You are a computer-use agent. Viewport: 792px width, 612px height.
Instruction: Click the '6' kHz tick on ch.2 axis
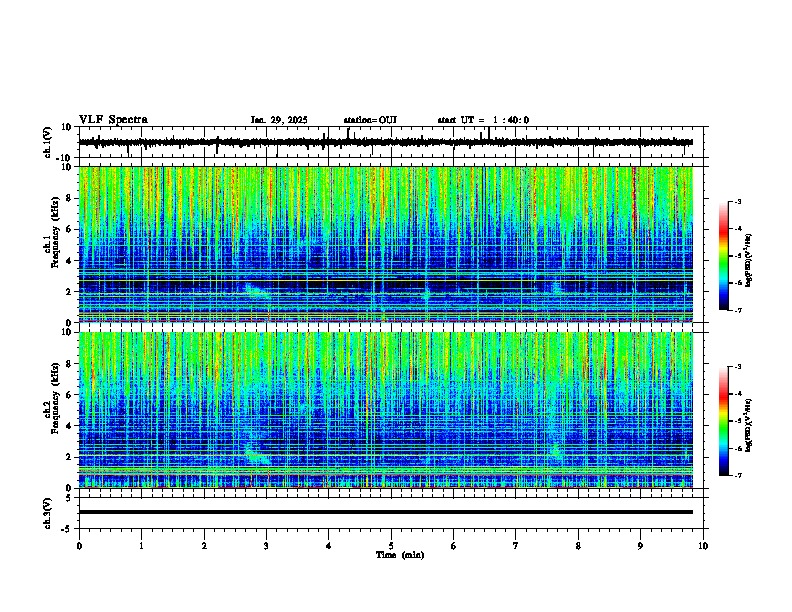(70, 395)
